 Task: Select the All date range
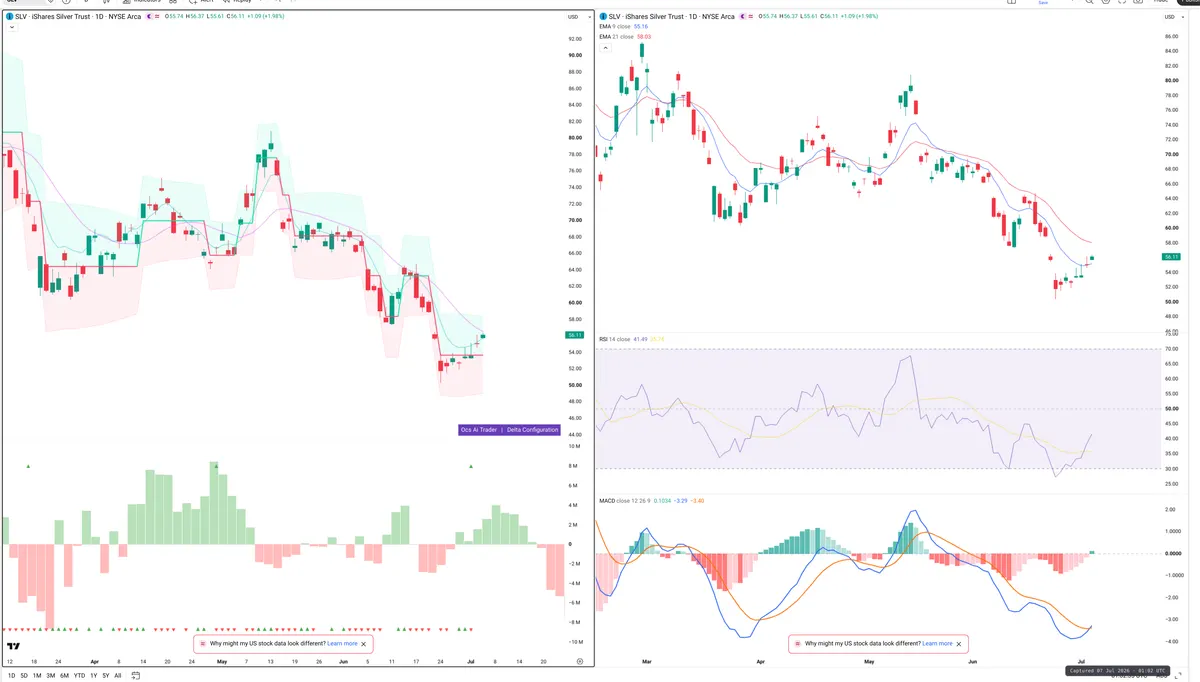point(117,676)
